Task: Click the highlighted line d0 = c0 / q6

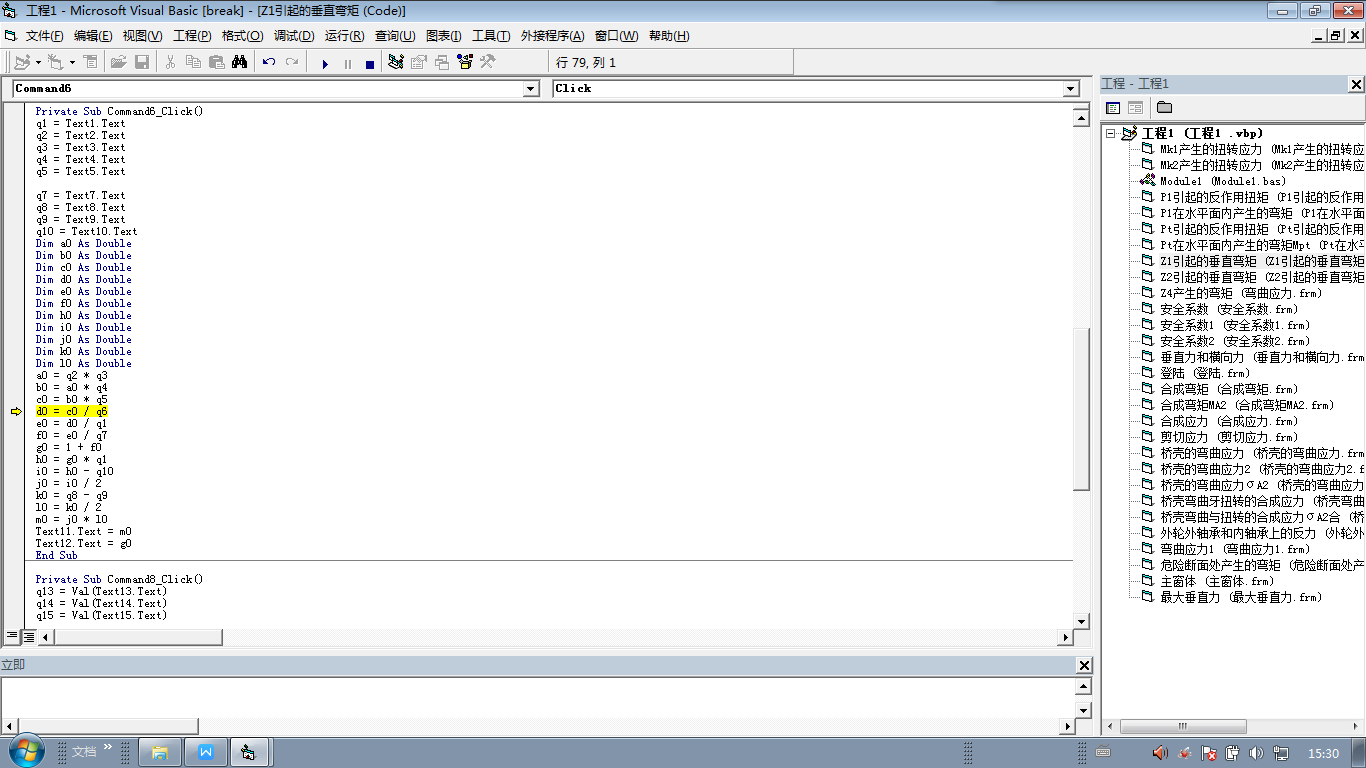Action: pos(71,411)
